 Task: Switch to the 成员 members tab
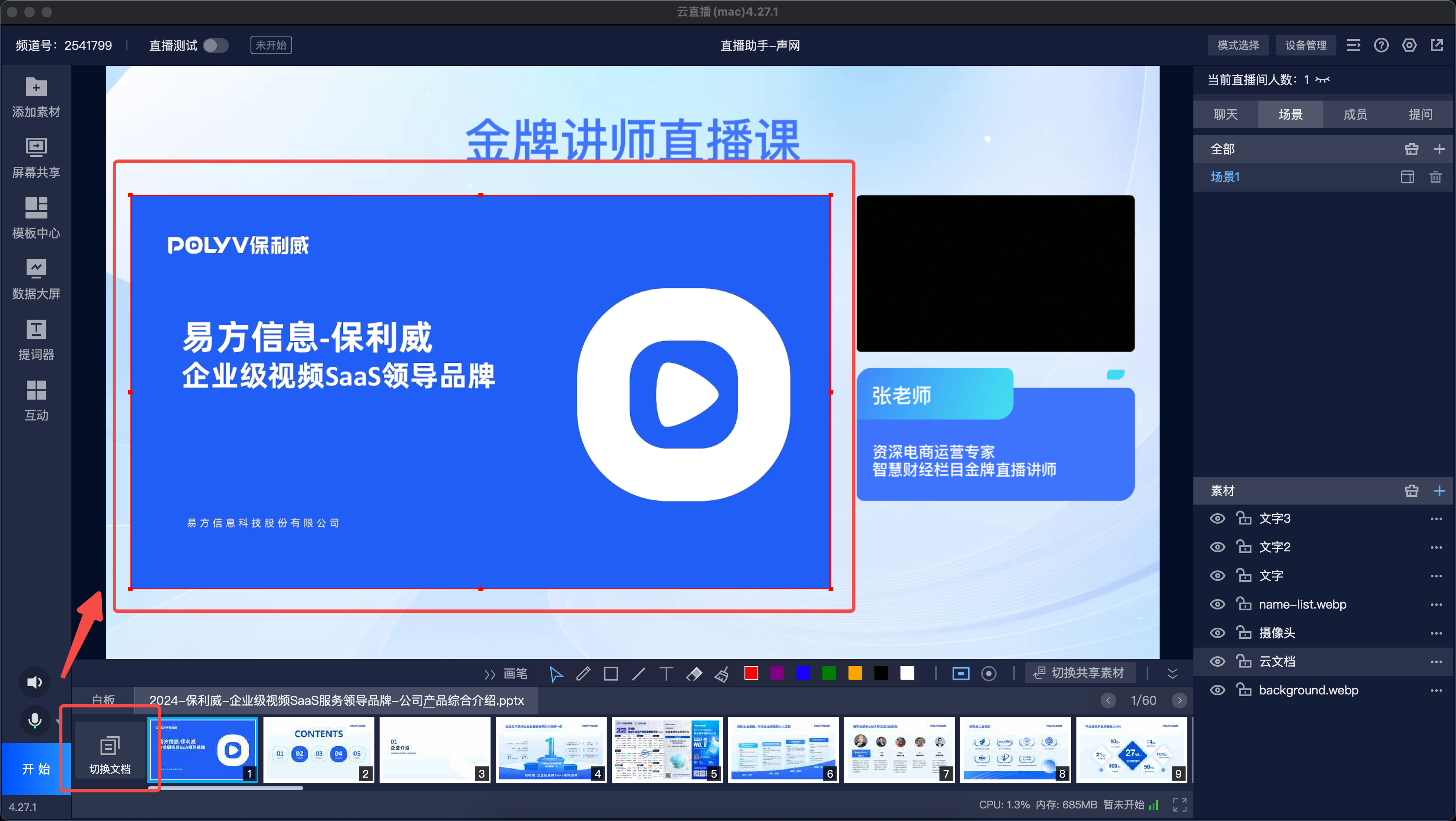(1355, 114)
